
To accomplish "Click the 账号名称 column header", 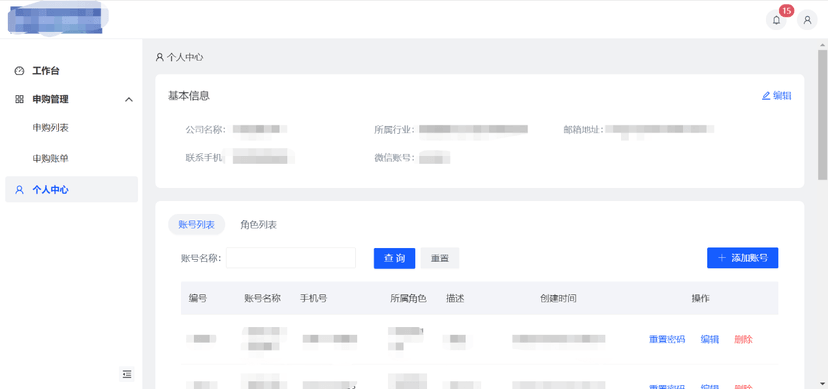I will coord(262,298).
